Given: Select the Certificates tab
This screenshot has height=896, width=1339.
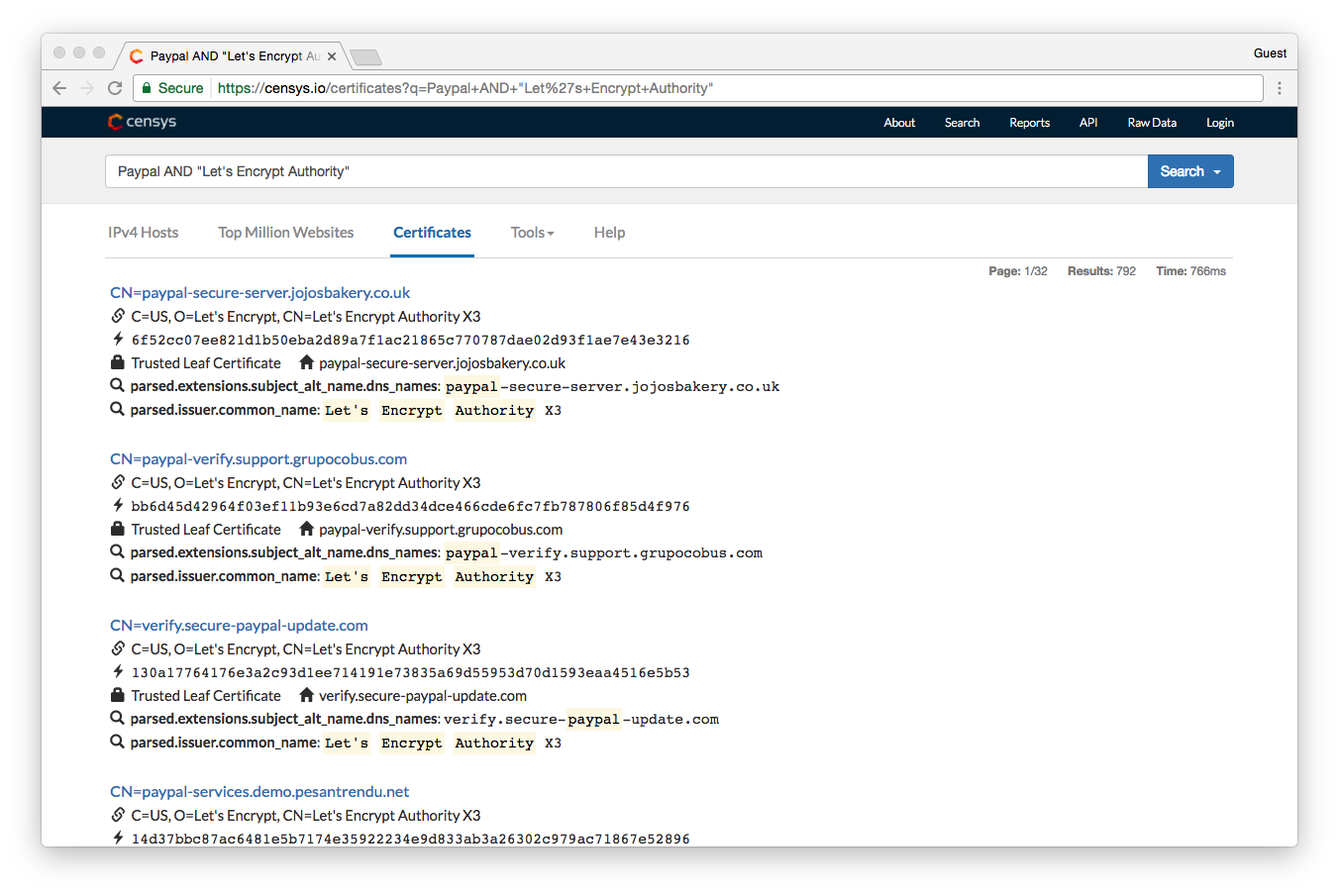Looking at the screenshot, I should [432, 233].
